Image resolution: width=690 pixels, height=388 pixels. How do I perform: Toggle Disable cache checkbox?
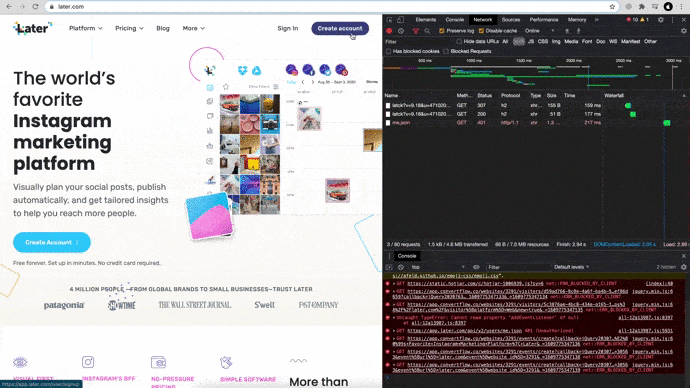481,31
